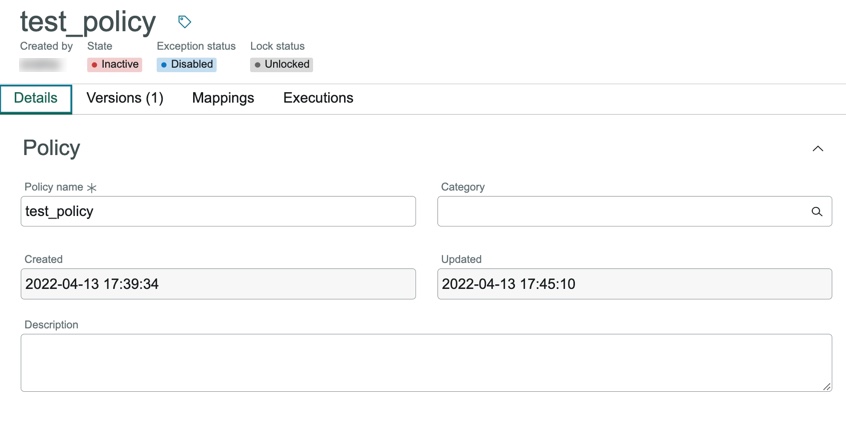Click the Policy name input field
The image size is (846, 426).
click(x=218, y=211)
